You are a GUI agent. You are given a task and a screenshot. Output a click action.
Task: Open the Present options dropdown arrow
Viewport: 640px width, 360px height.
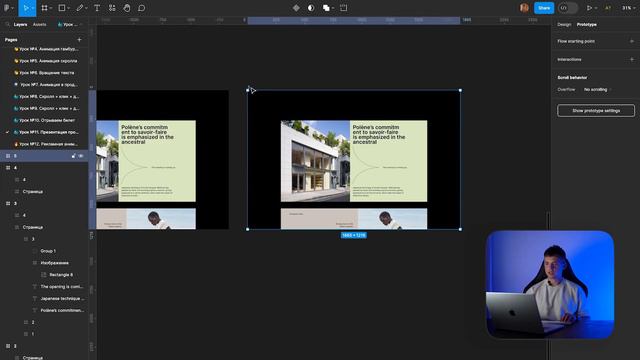click(596, 8)
